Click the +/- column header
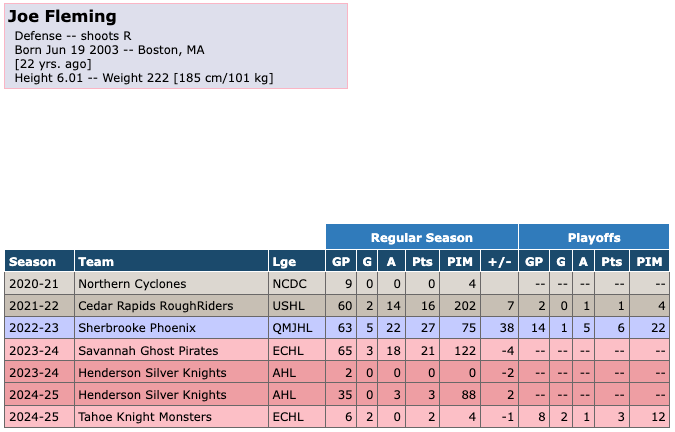The image size is (675, 432). pos(495,262)
